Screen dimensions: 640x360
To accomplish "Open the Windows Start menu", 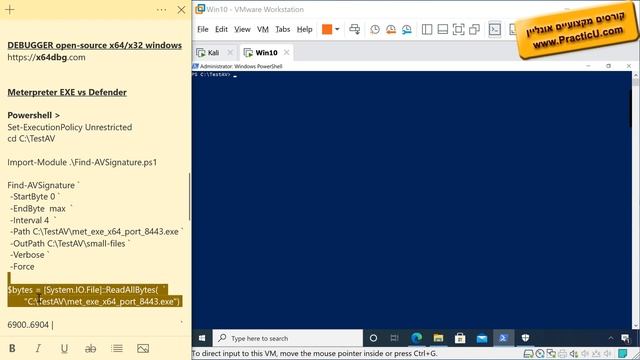I will pyautogui.click(x=202, y=338).
